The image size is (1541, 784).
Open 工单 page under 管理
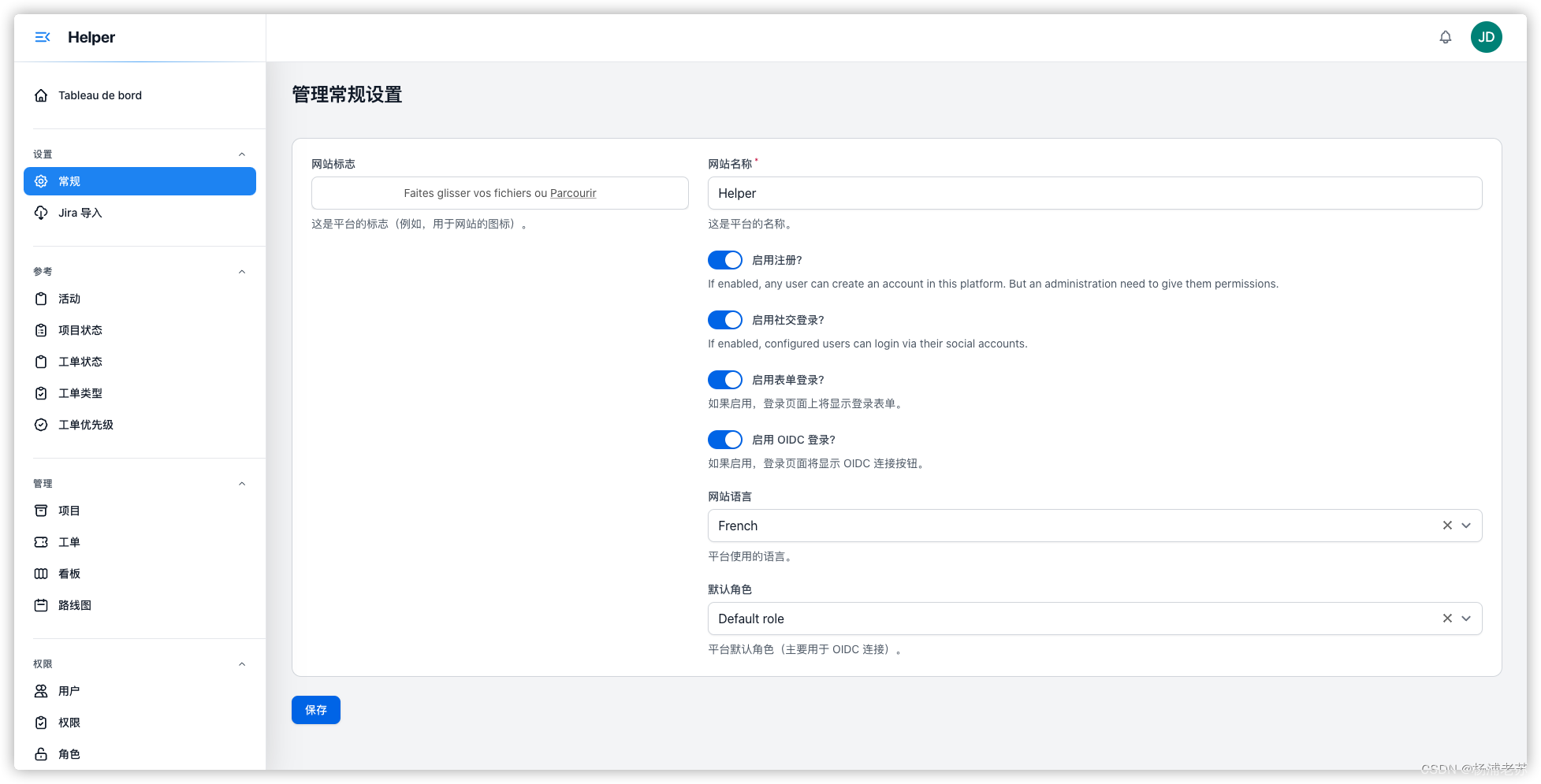point(140,542)
